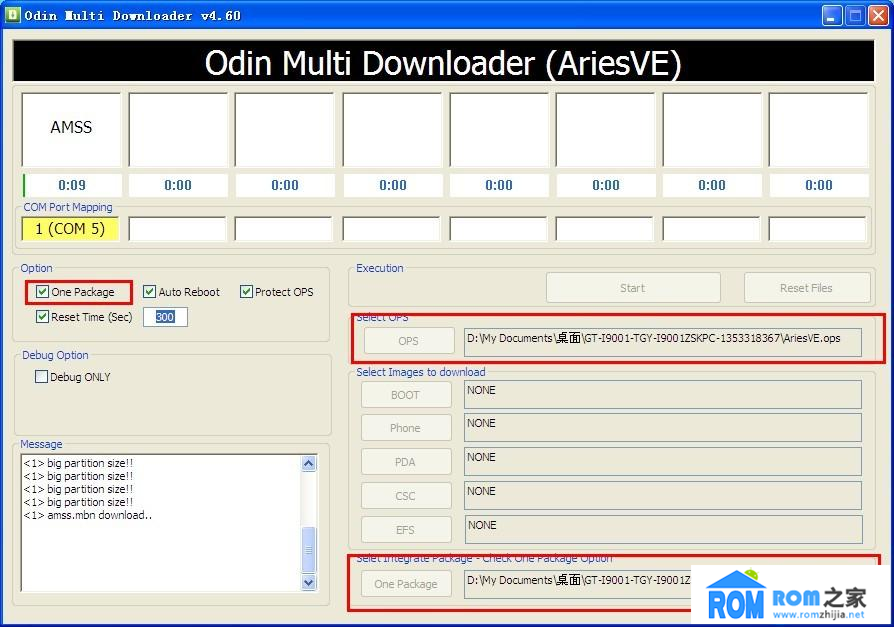Image resolution: width=894 pixels, height=627 pixels.
Task: Disable the Auto Reboot checkbox
Action: coord(149,292)
